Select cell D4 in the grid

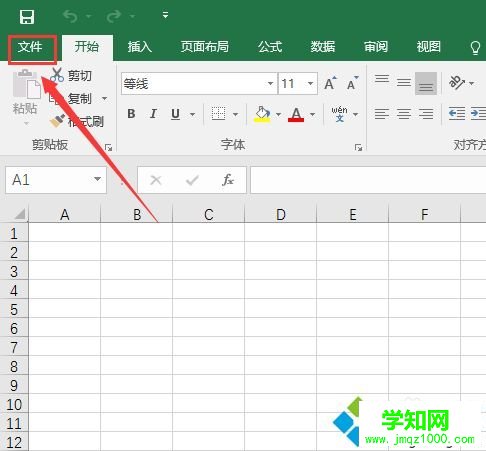(281, 289)
